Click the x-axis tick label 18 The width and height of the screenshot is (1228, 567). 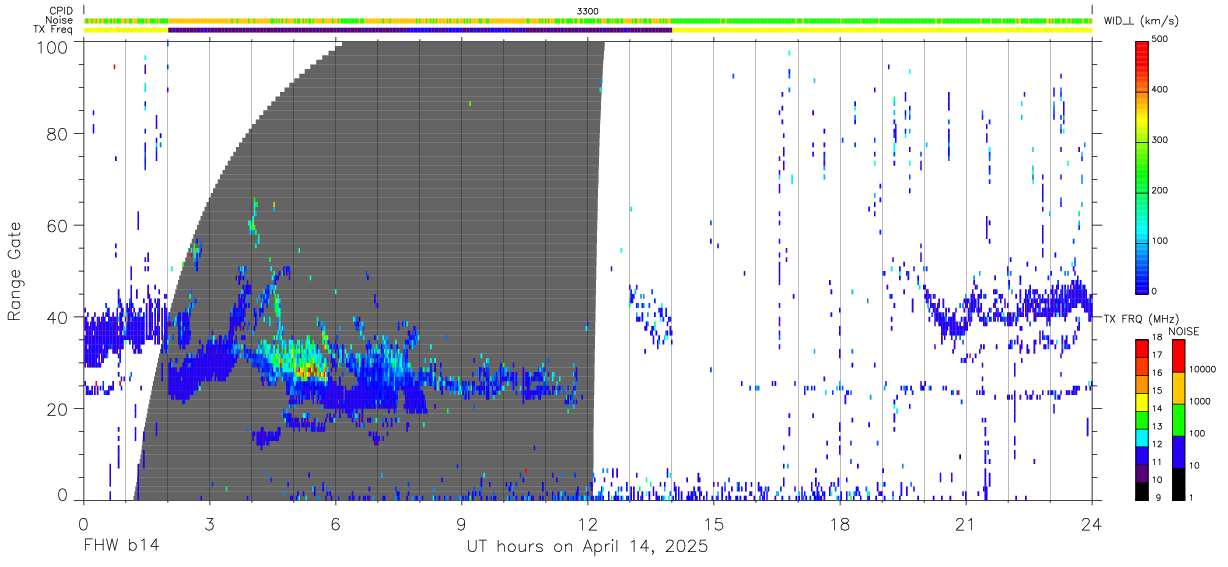[x=840, y=524]
